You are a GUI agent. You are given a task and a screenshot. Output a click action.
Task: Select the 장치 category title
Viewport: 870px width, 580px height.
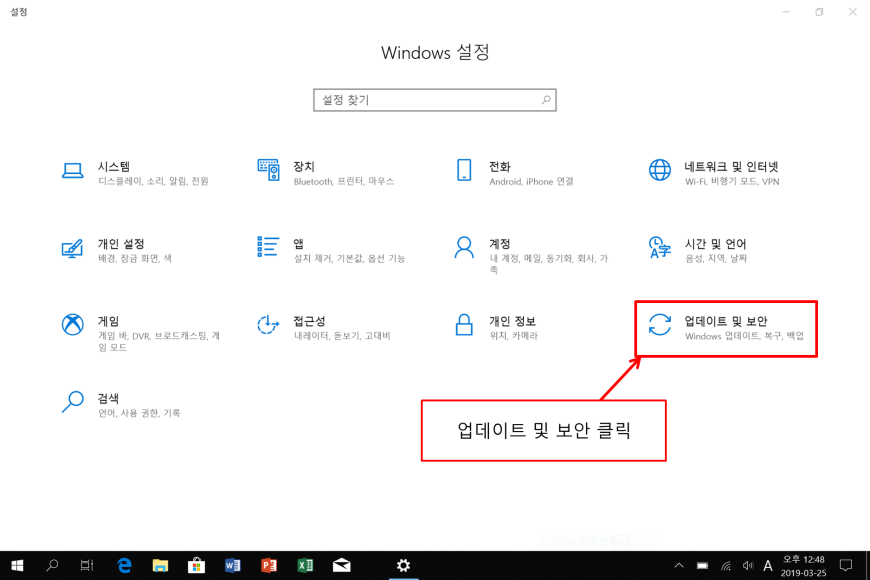(x=304, y=167)
